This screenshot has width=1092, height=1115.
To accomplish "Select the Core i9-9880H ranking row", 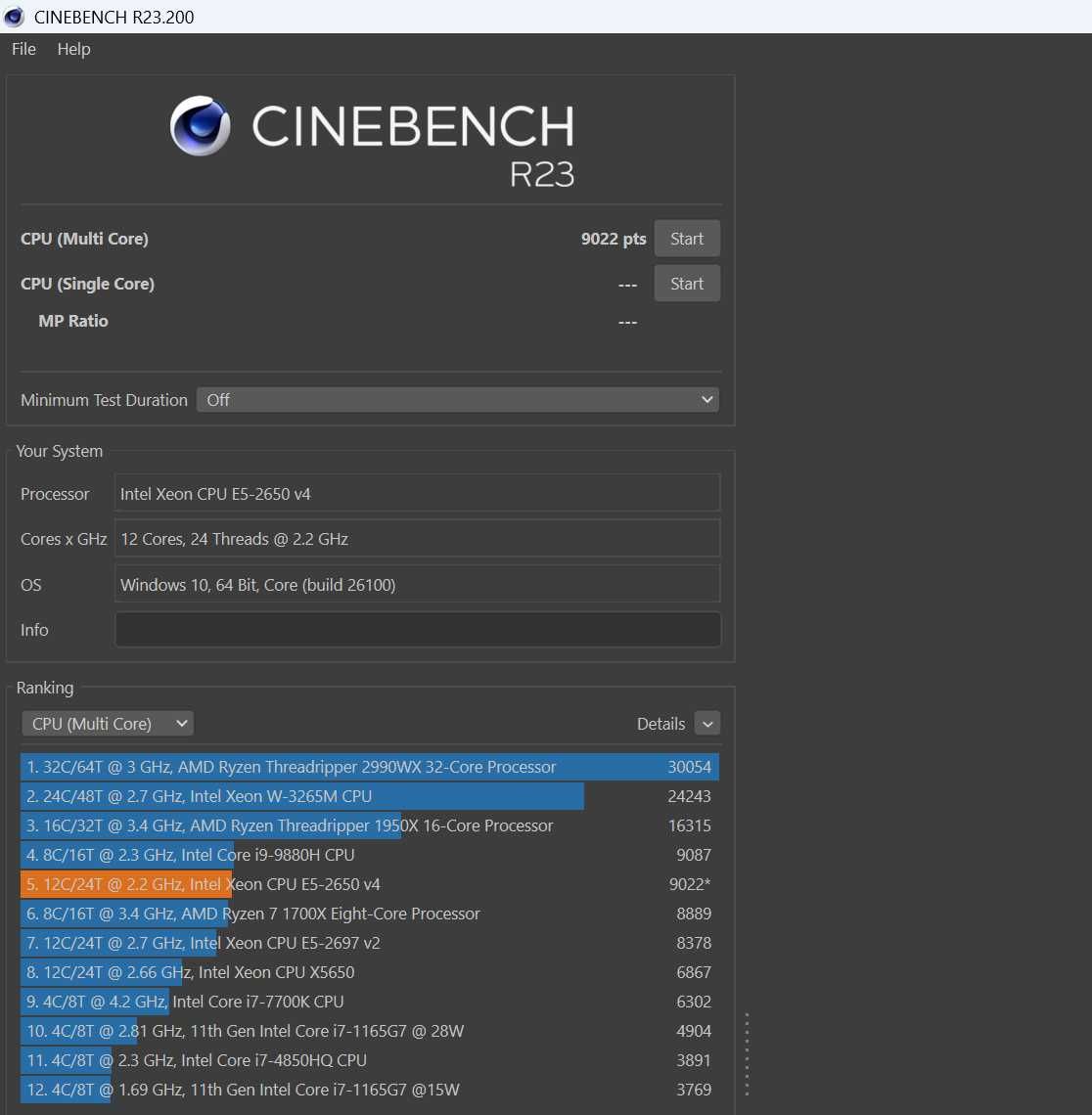I will tap(369, 855).
